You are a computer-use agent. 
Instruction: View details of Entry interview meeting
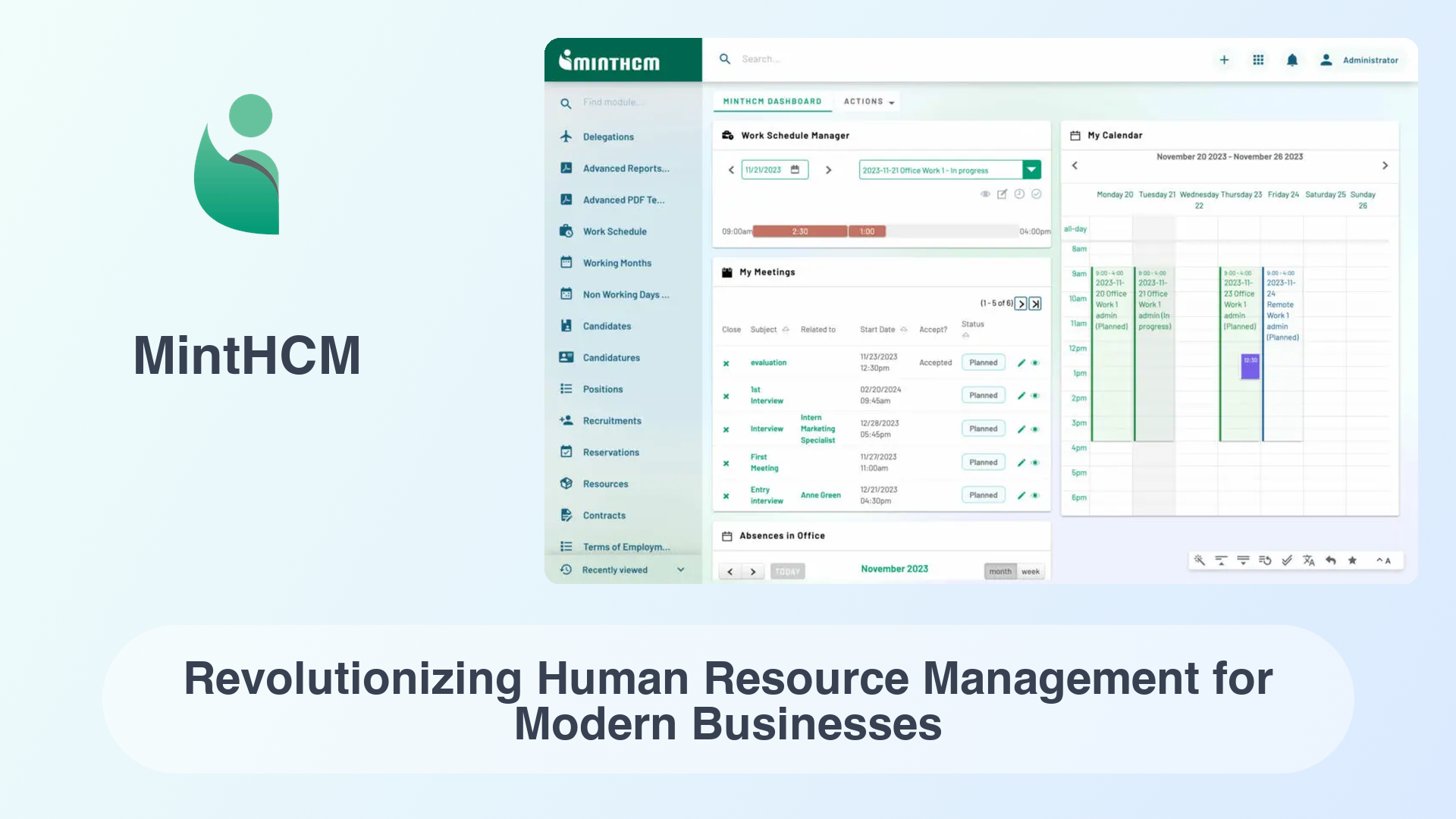coord(1035,495)
